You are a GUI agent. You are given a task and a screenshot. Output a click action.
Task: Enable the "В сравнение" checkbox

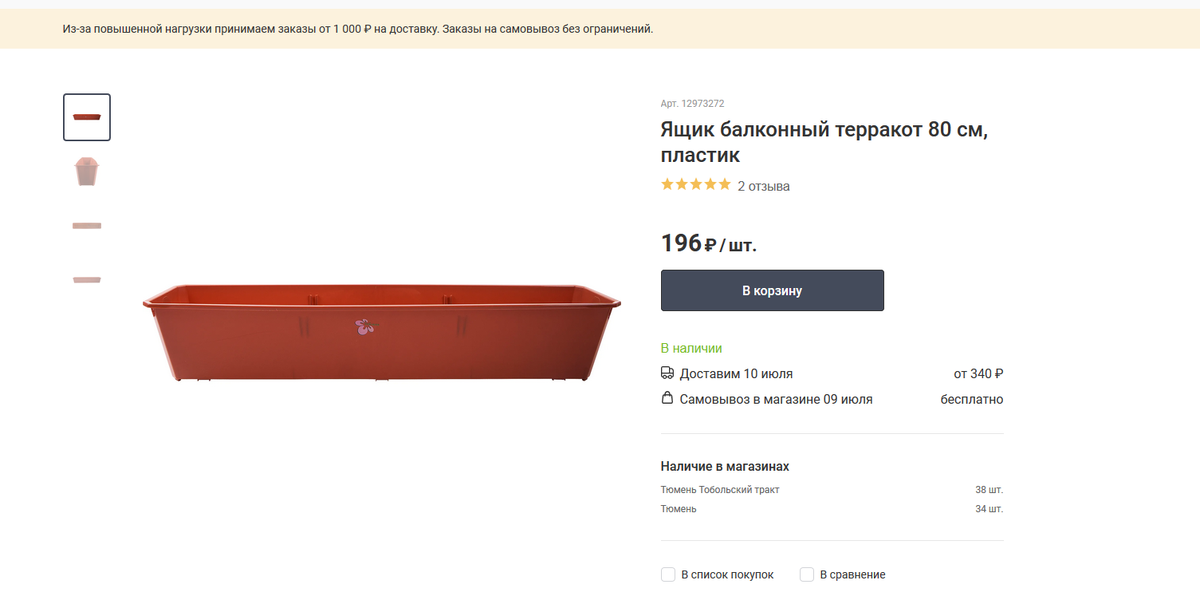pyautogui.click(x=807, y=575)
